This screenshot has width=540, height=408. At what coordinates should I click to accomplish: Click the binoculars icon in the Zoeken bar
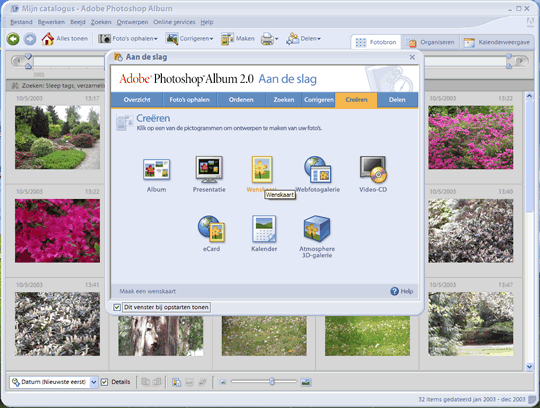(x=15, y=85)
